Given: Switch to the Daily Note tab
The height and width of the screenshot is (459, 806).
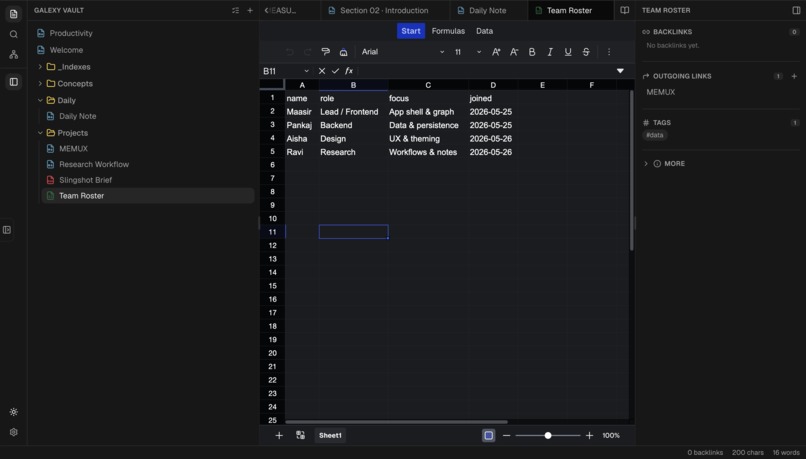Looking at the screenshot, I should pyautogui.click(x=487, y=10).
